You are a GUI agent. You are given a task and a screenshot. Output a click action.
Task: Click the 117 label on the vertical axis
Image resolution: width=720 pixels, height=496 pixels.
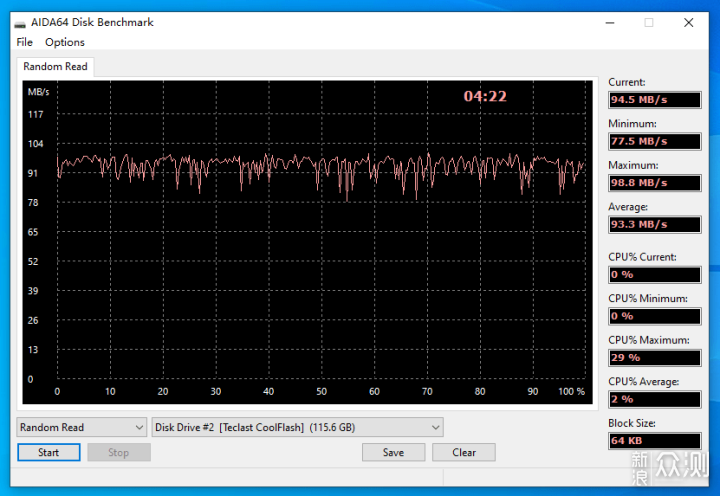coord(35,114)
